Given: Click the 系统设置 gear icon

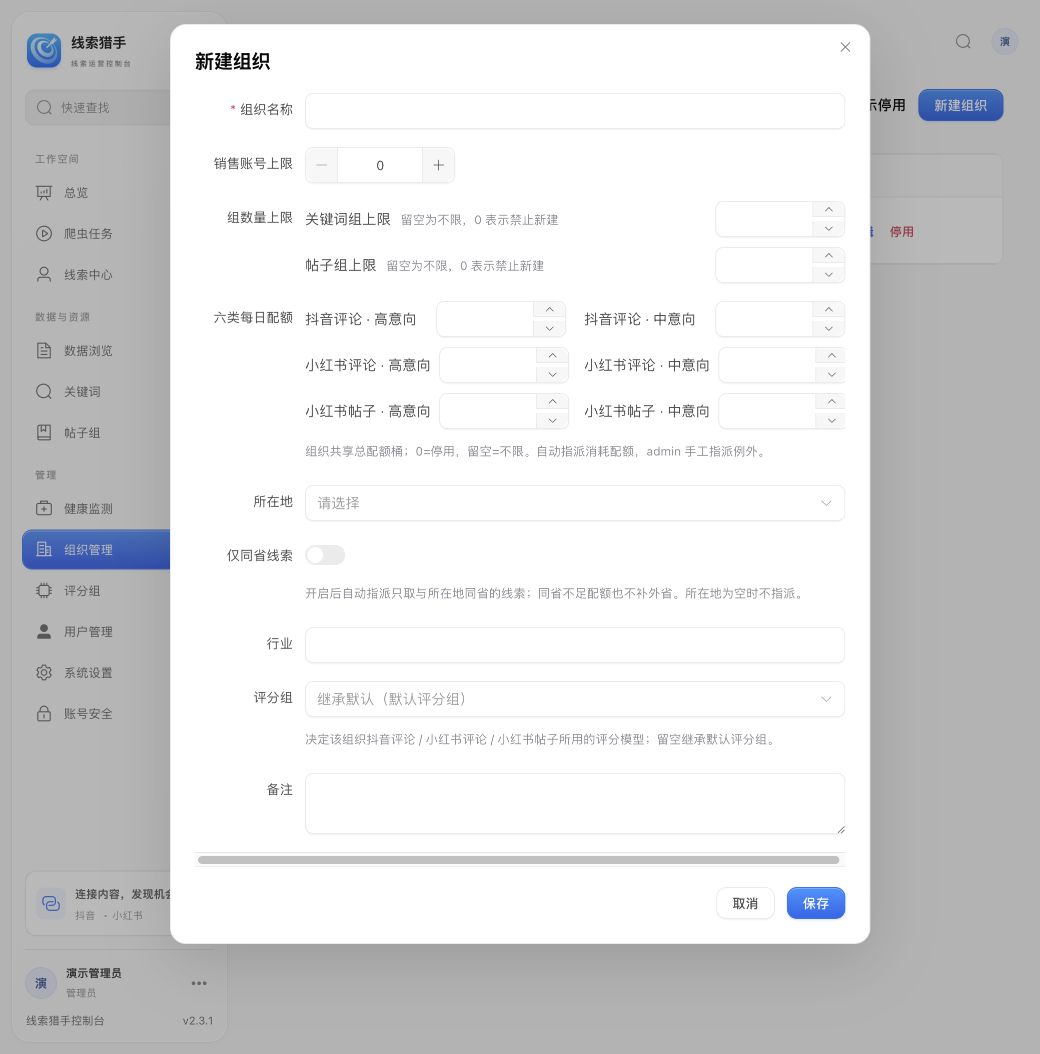Looking at the screenshot, I should click(x=44, y=673).
